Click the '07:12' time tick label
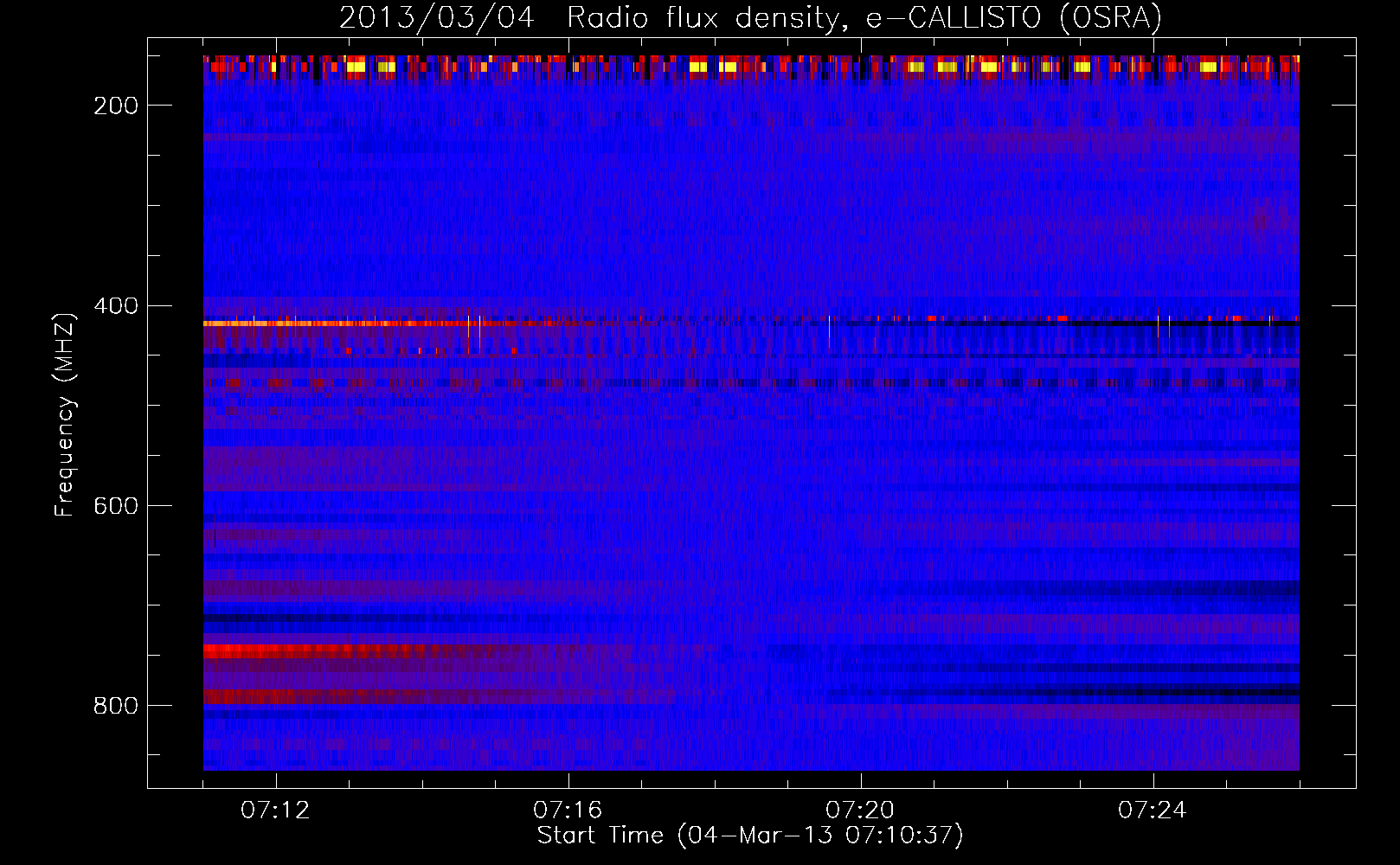Screen dimensions: 1400x865 275,811
